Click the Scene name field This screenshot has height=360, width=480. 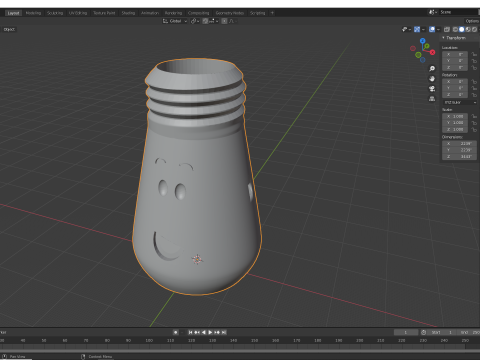[458, 12]
